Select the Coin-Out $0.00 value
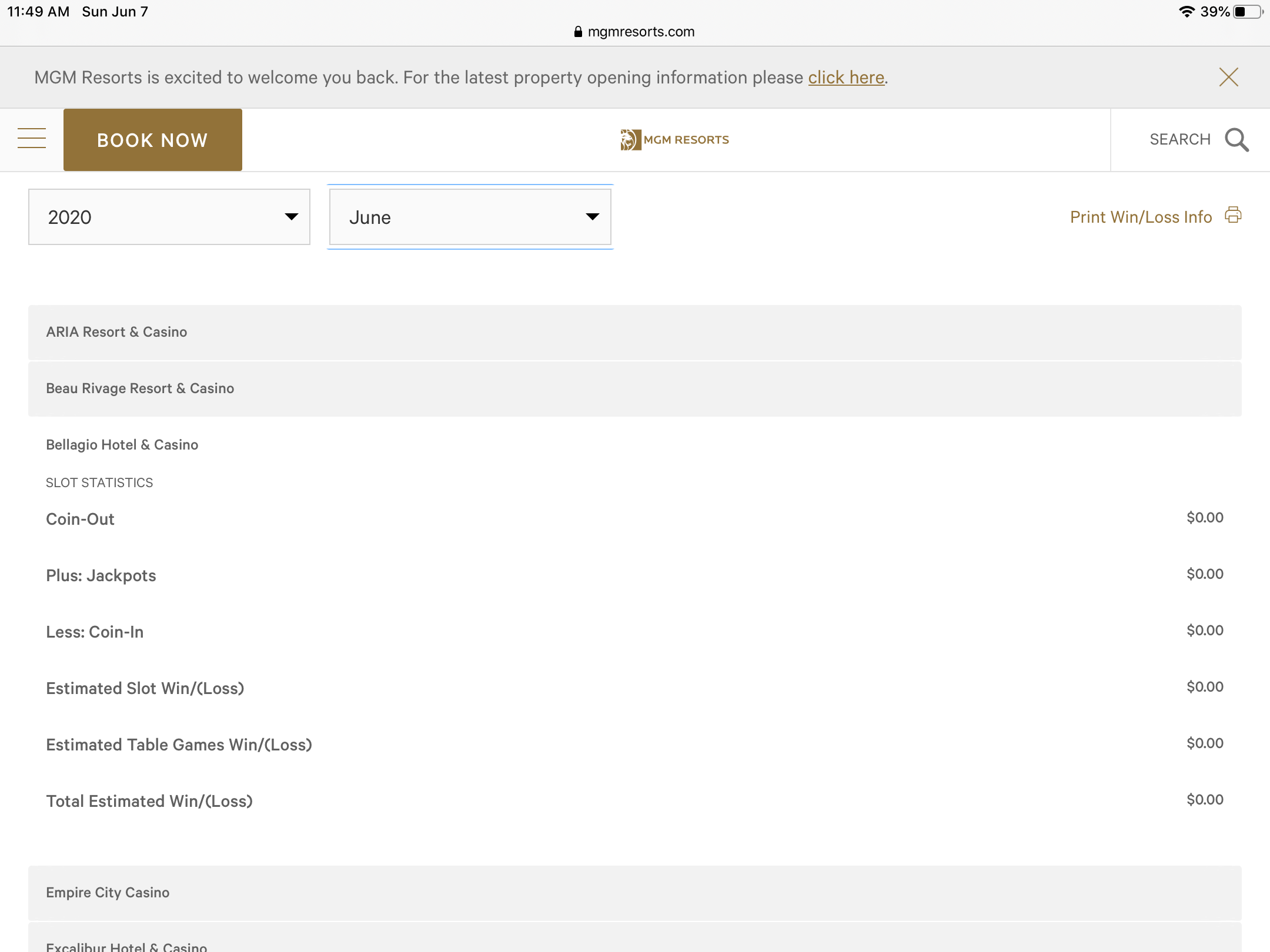This screenshot has height=952, width=1270. coord(1205,518)
